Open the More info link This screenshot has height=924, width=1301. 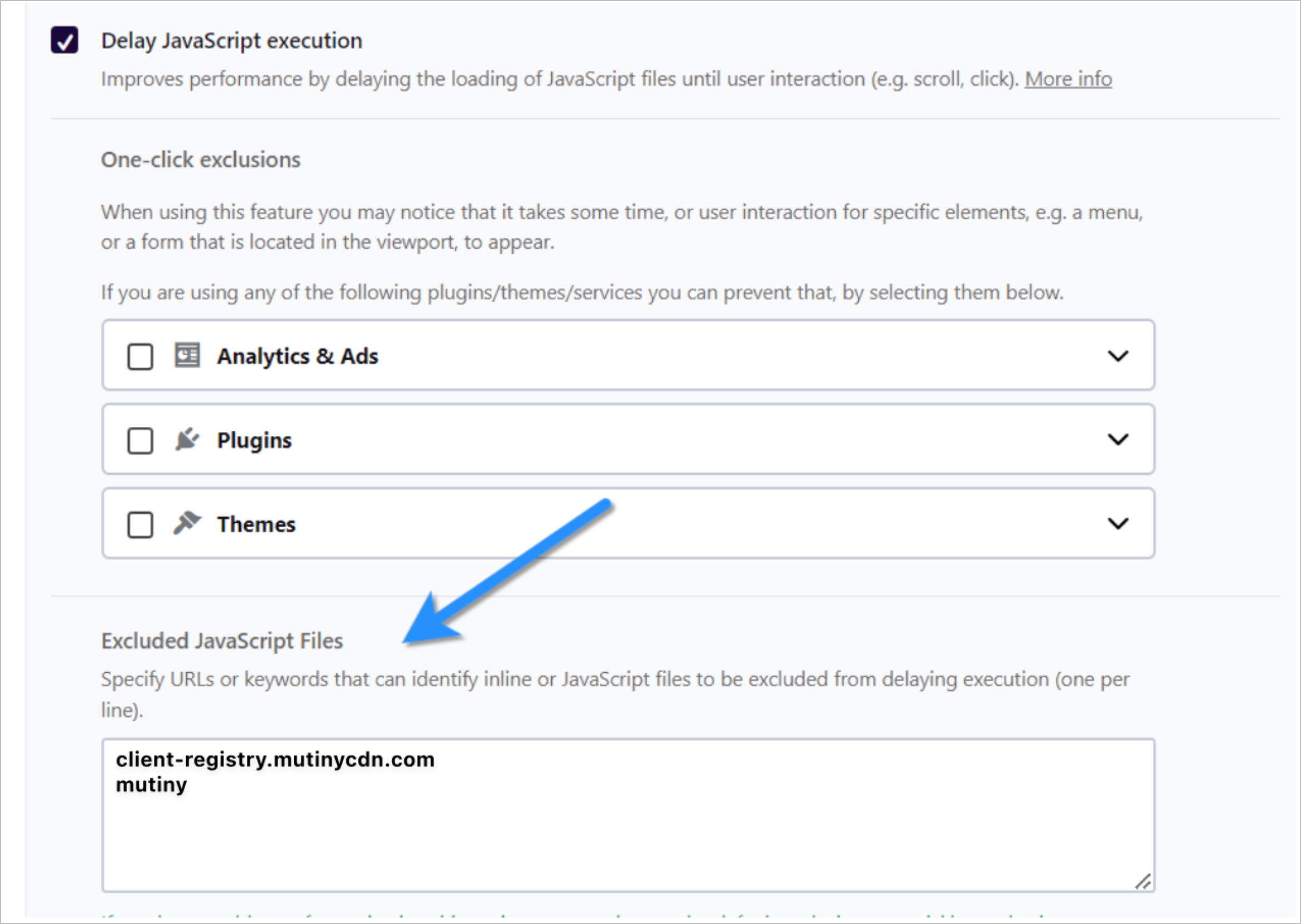click(x=1068, y=79)
